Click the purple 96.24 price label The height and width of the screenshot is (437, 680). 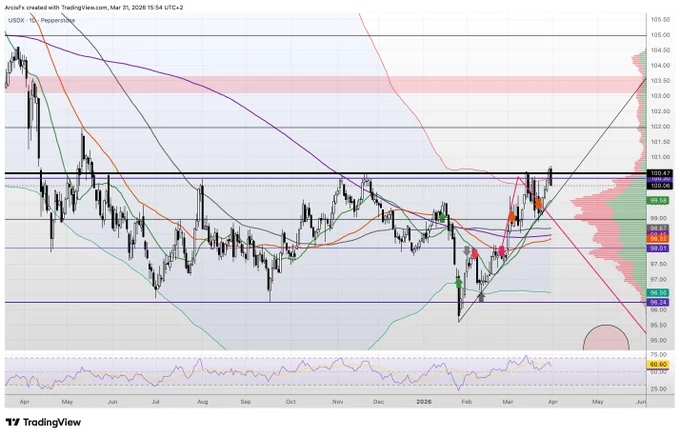[x=659, y=302]
